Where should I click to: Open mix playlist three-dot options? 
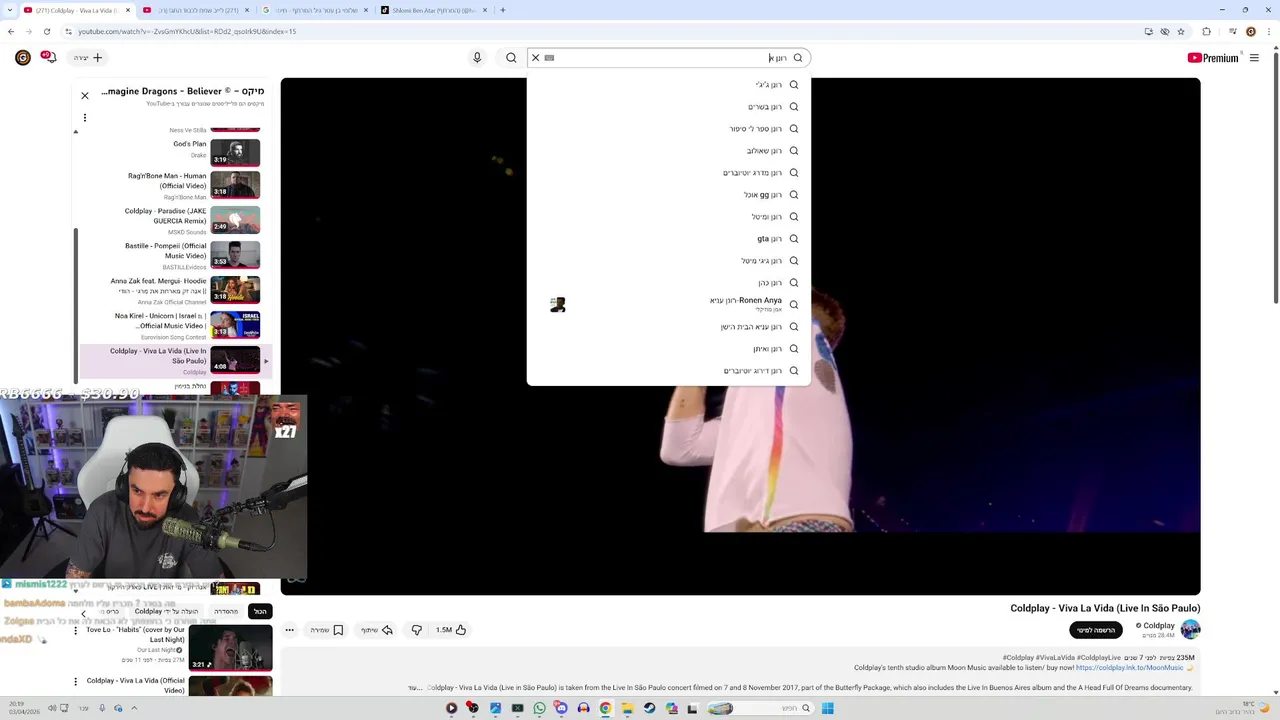pos(85,118)
